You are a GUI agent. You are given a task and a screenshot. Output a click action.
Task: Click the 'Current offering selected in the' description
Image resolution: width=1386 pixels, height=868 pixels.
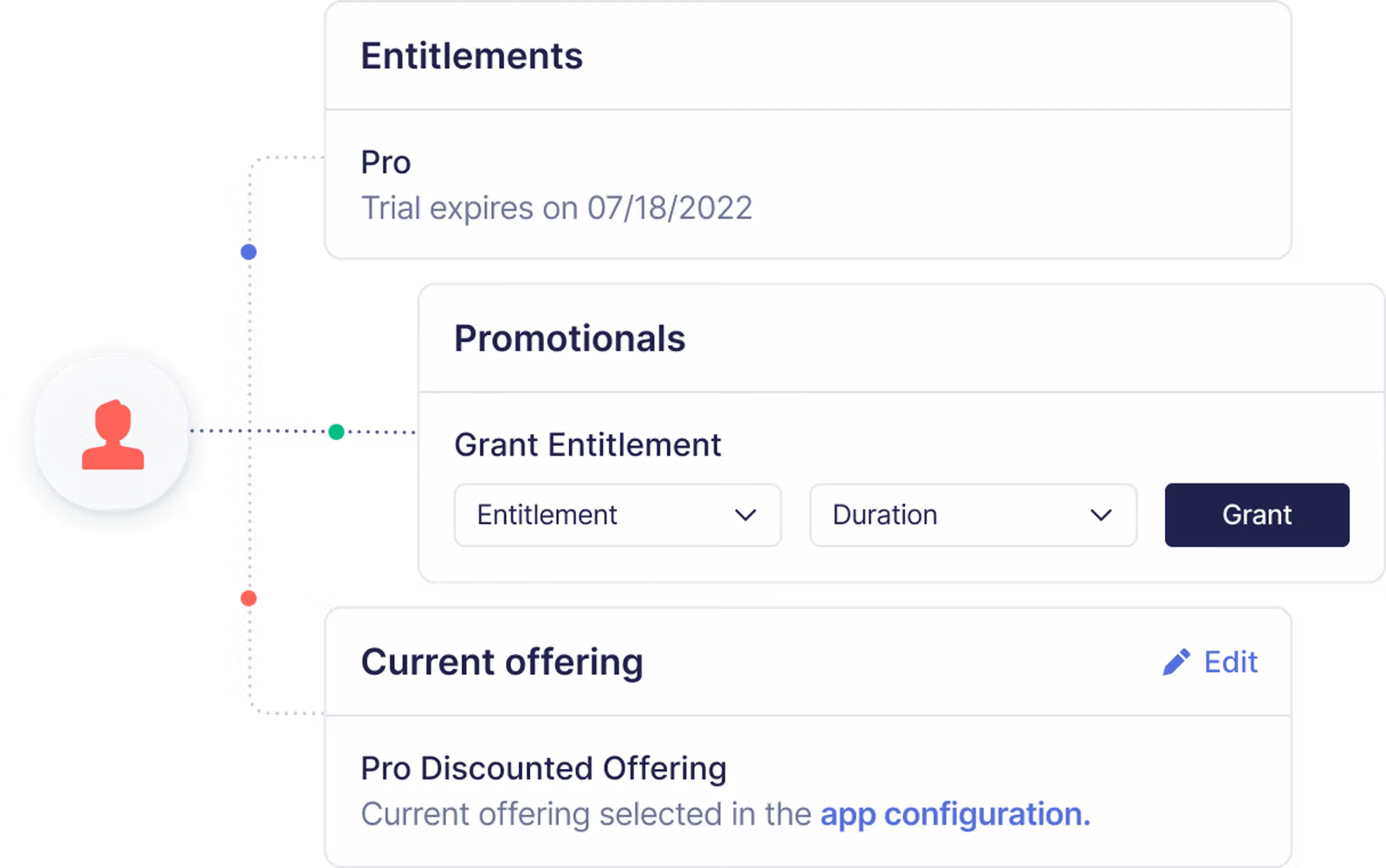click(x=586, y=814)
